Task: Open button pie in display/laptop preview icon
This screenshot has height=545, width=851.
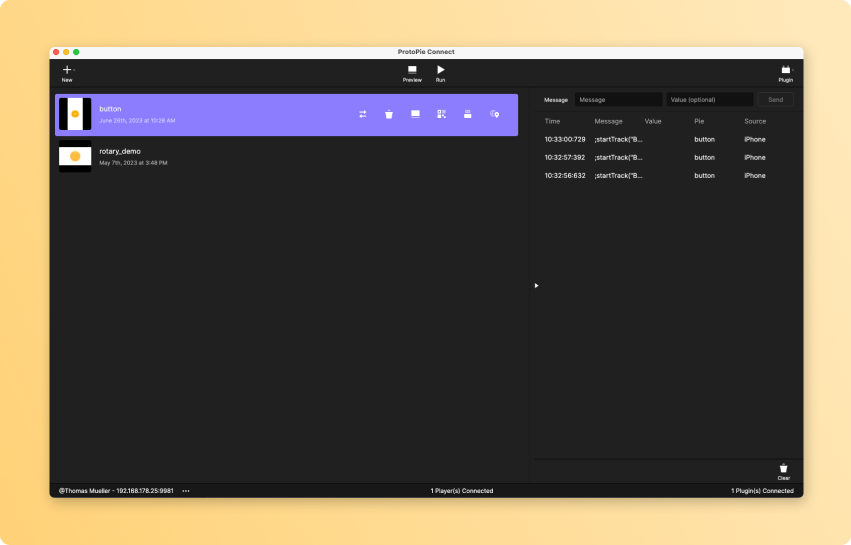Action: [415, 114]
